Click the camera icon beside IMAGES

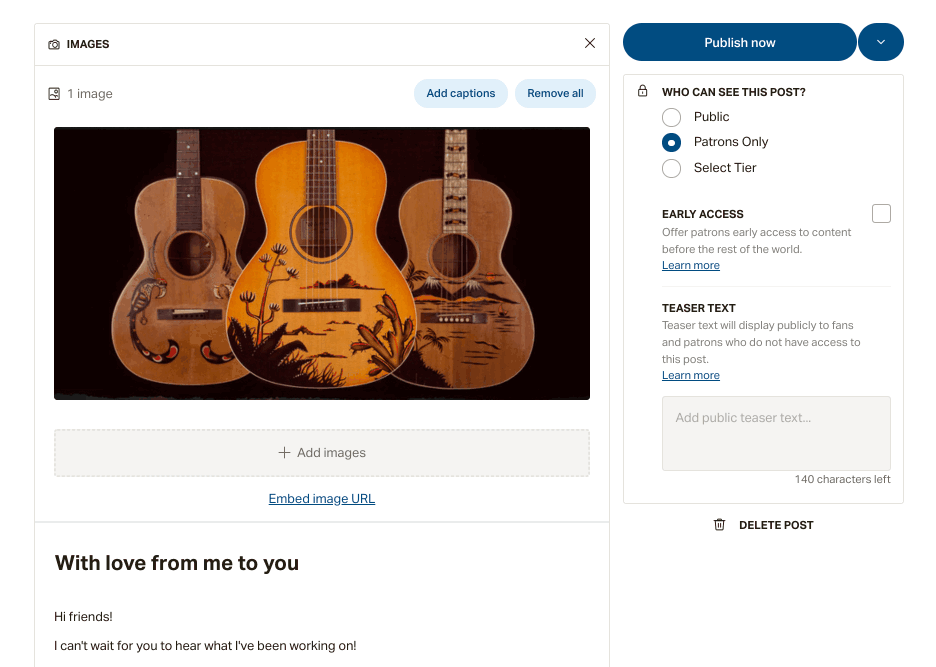coord(54,44)
